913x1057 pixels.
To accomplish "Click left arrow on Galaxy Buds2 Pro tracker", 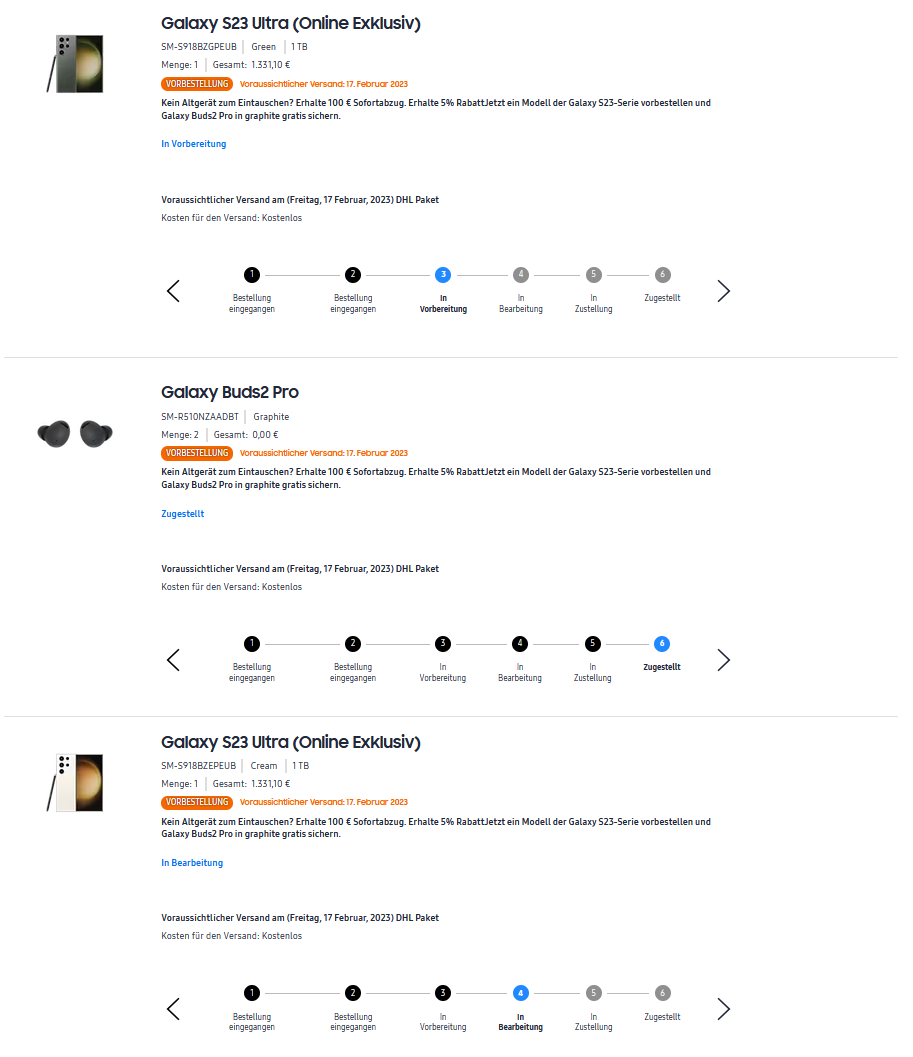I will pos(173,660).
